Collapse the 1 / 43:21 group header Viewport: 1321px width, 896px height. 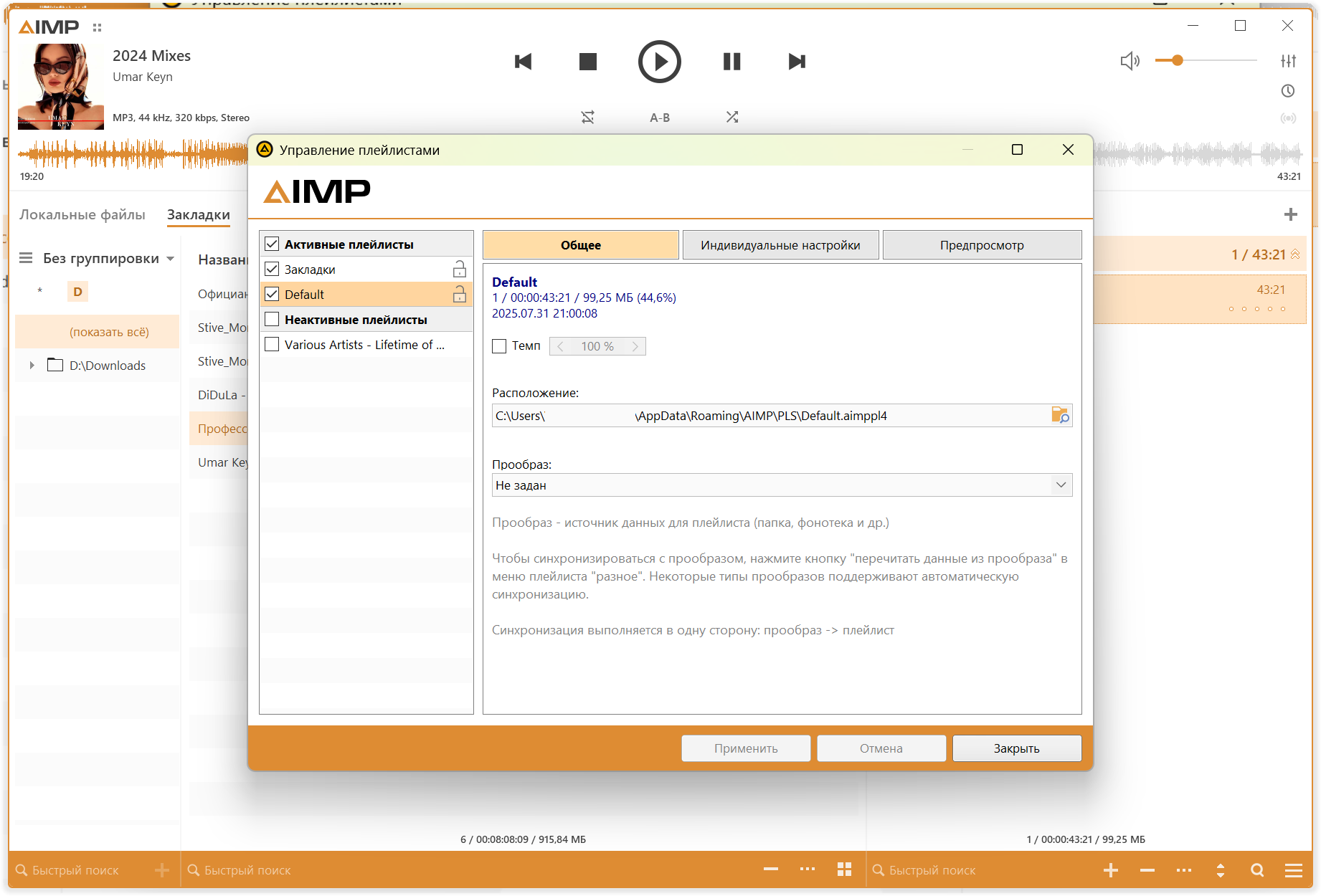pyautogui.click(x=1295, y=254)
